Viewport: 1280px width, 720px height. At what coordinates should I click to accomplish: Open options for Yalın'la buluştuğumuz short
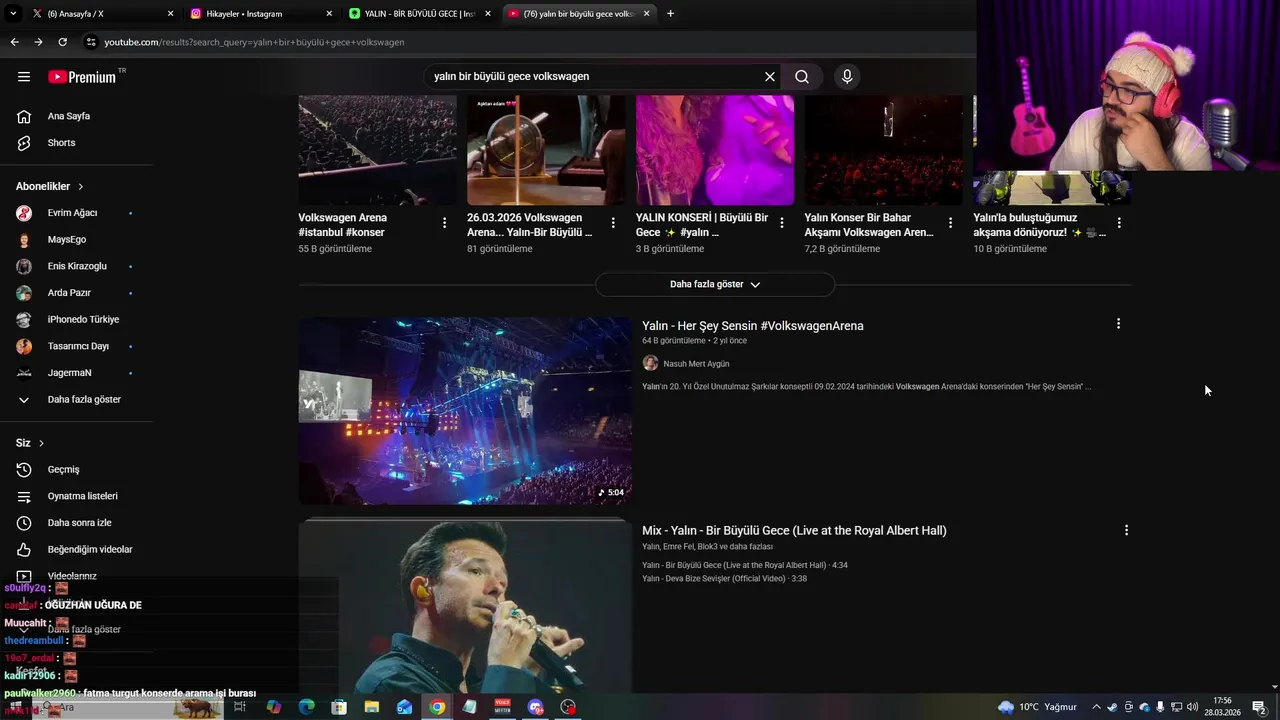(1119, 223)
